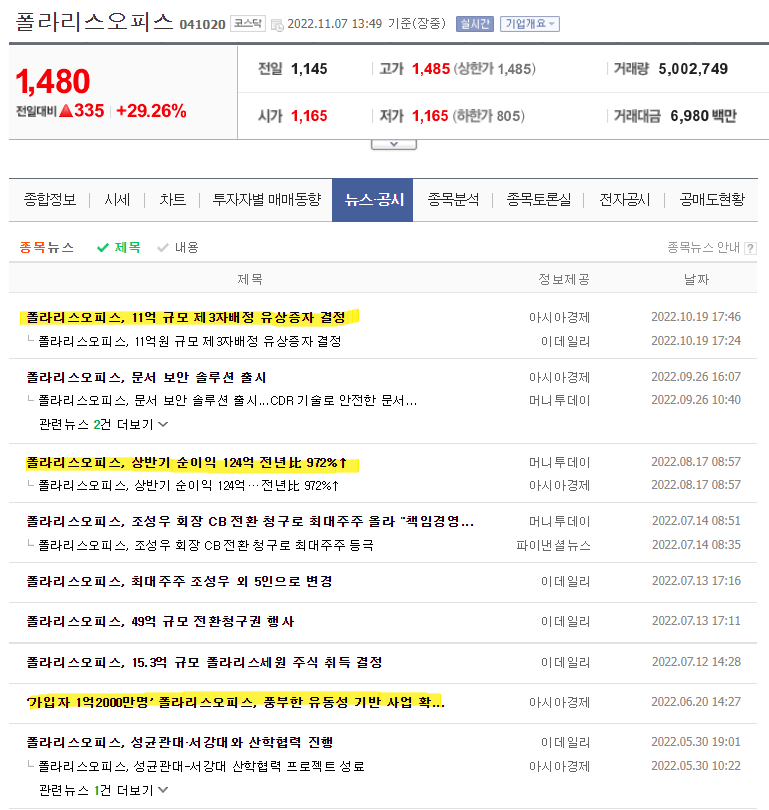Click the calendar icon beside the date
Viewport: 769px width, 810px height.
[x=277, y=25]
